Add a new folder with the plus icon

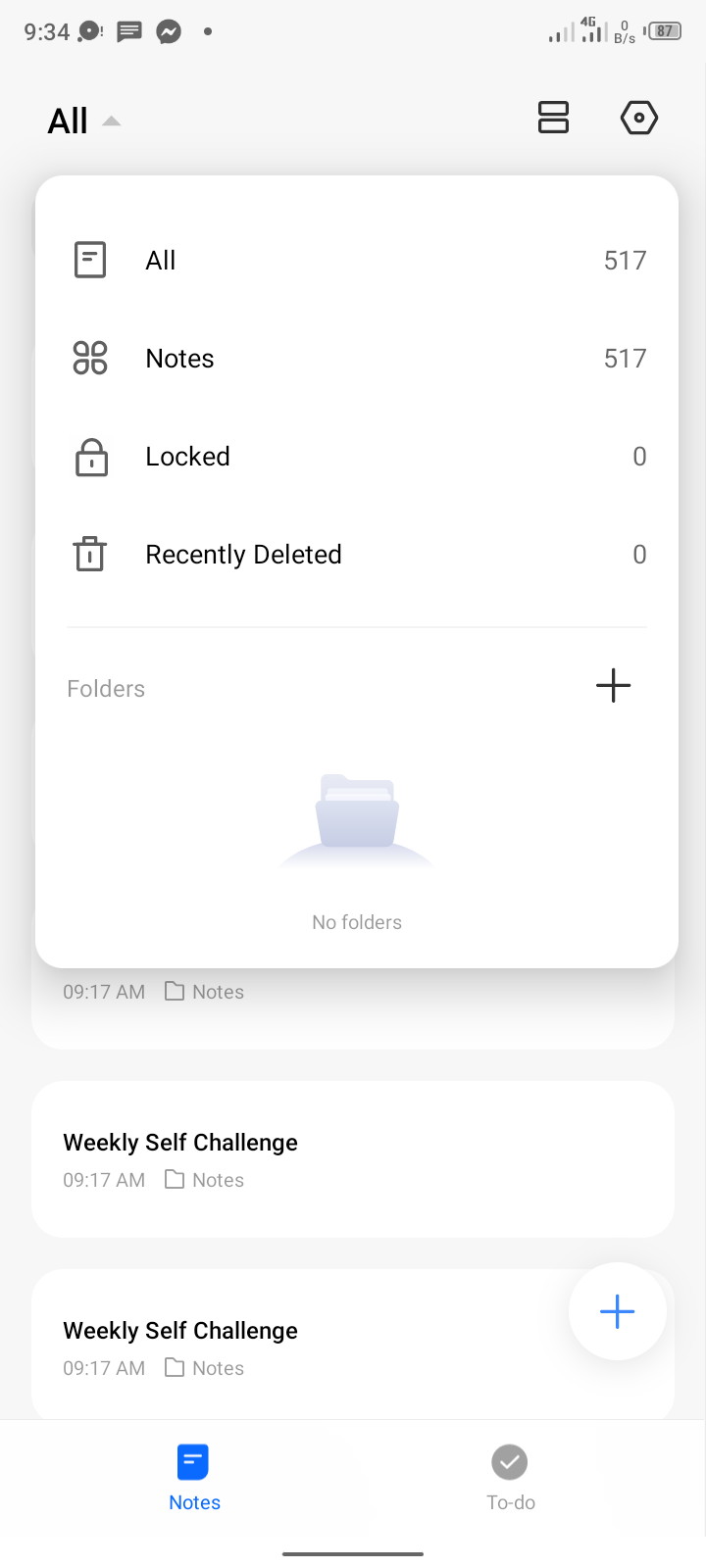click(x=613, y=686)
